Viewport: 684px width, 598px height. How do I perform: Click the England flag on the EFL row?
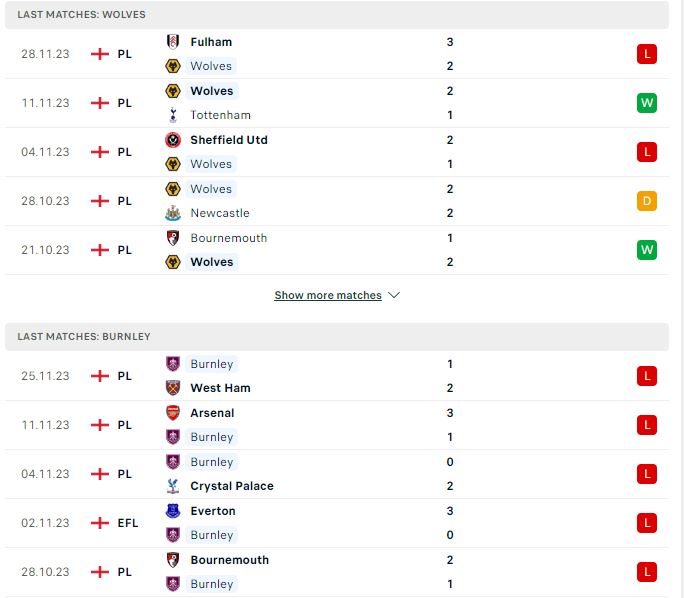(99, 523)
